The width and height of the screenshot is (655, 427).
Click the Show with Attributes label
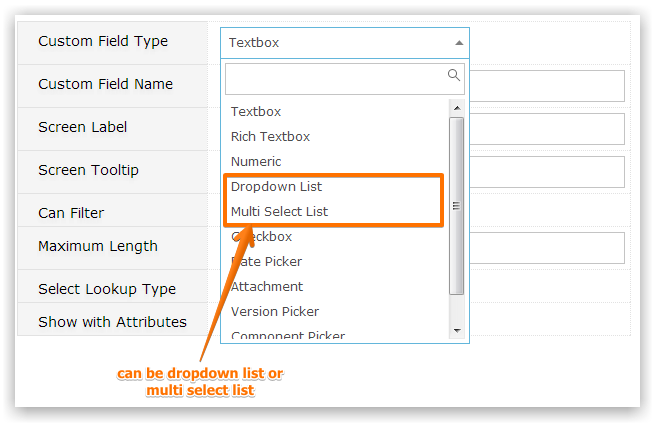pos(112,322)
